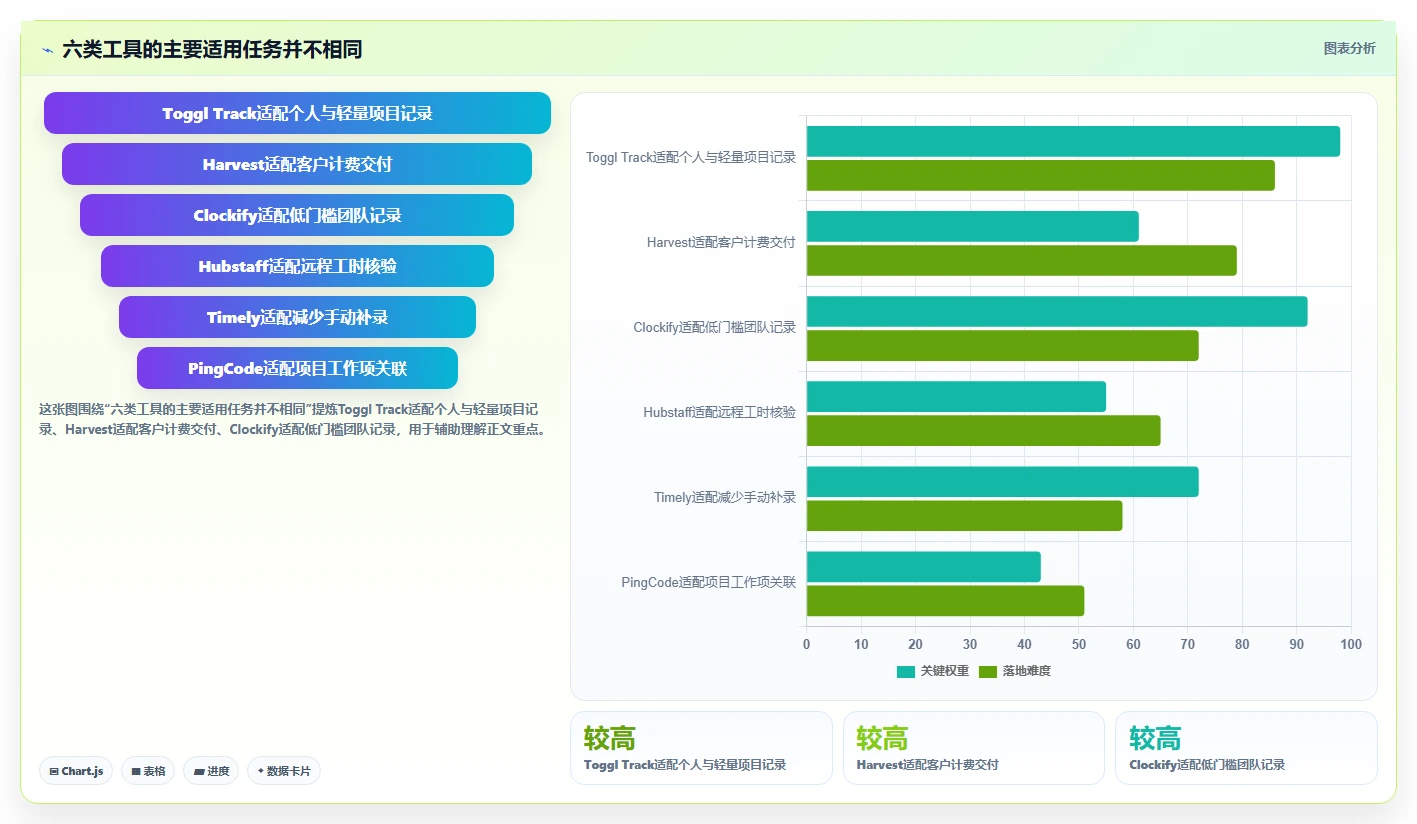1417x824 pixels.
Task: Select the Timely适配减少手动补录 funnel bar
Action: pyautogui.click(x=297, y=317)
